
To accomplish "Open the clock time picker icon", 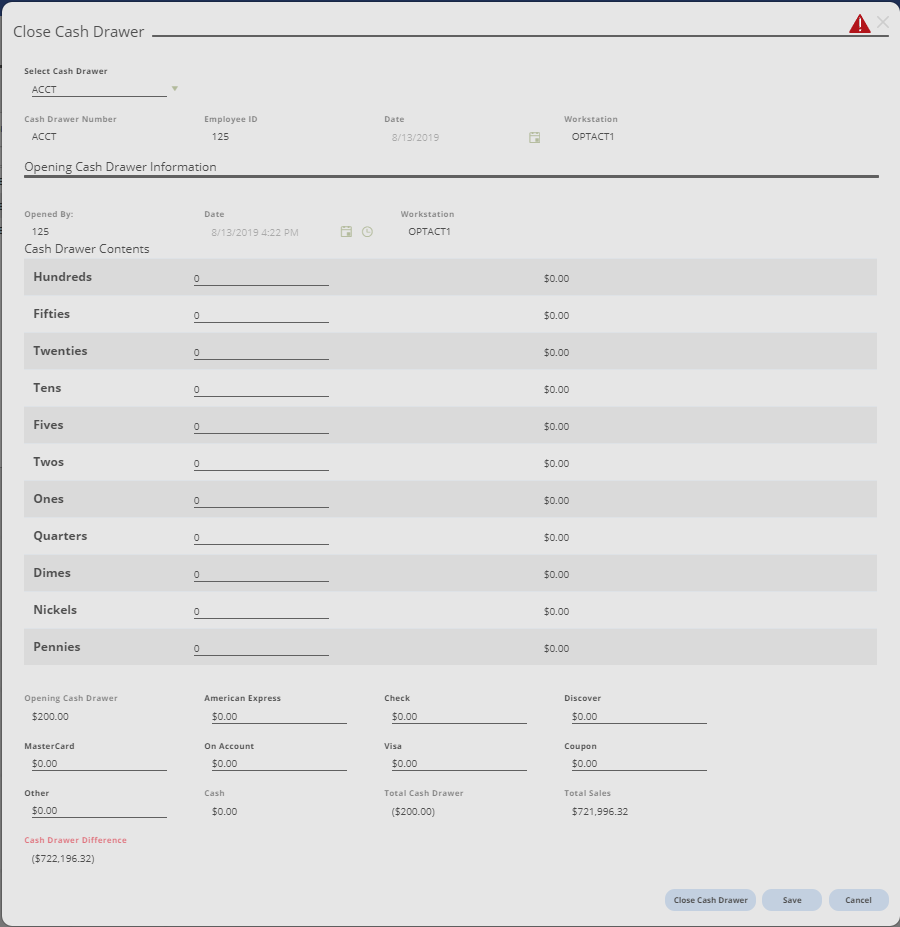I will coord(367,232).
